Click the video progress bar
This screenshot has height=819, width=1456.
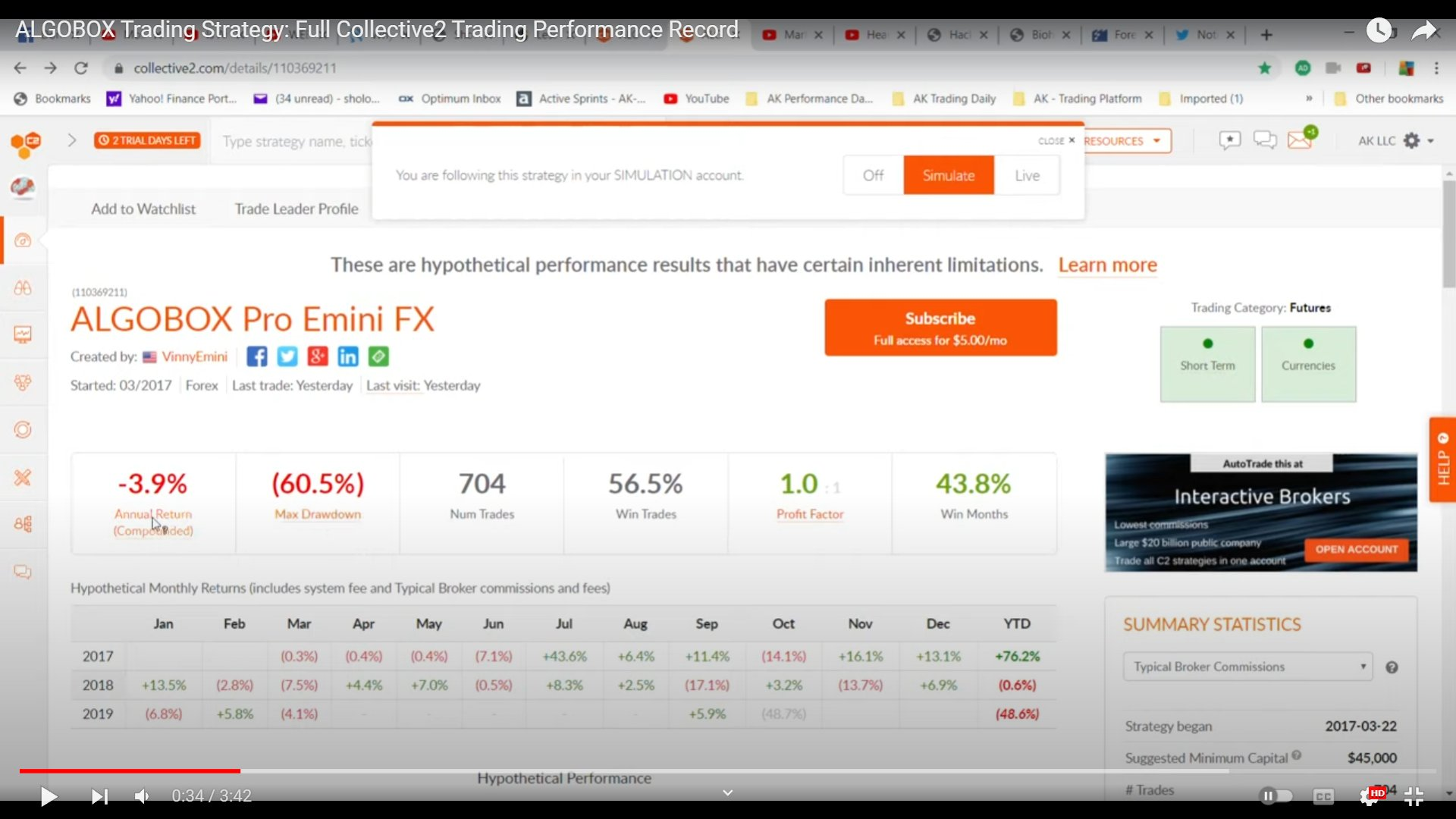[x=728, y=771]
